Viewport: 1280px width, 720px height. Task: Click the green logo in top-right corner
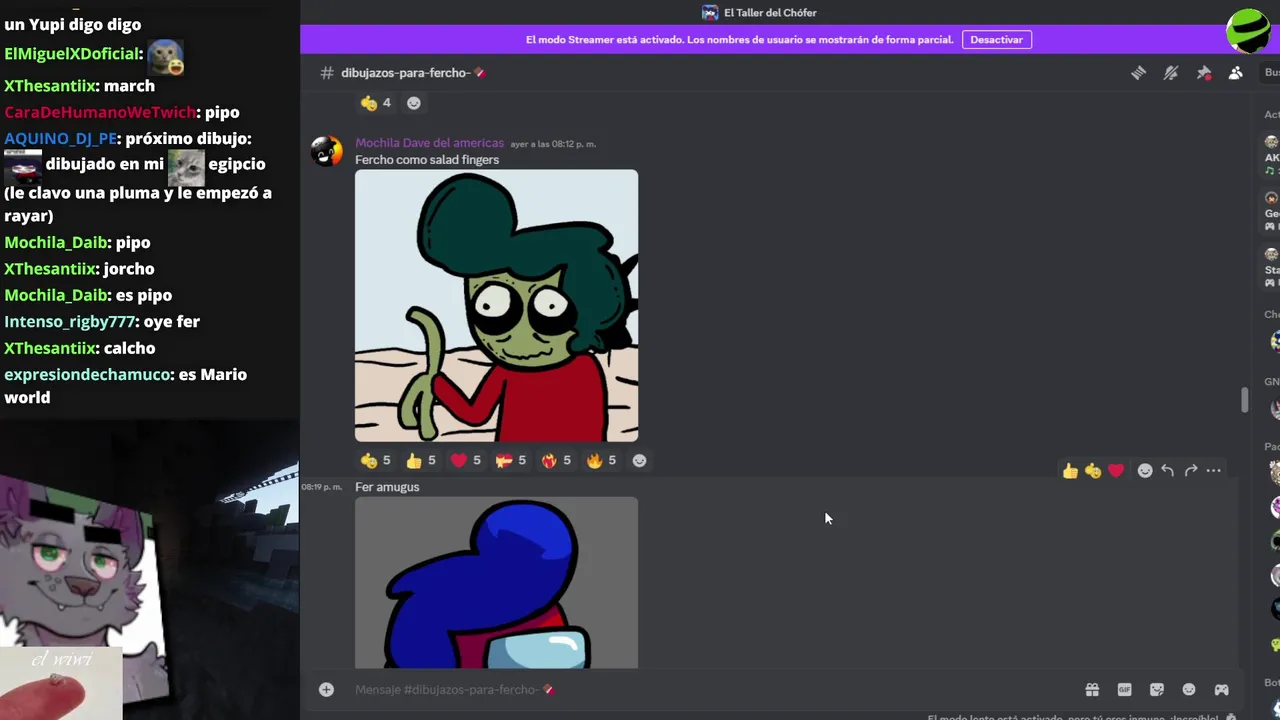click(x=1248, y=30)
